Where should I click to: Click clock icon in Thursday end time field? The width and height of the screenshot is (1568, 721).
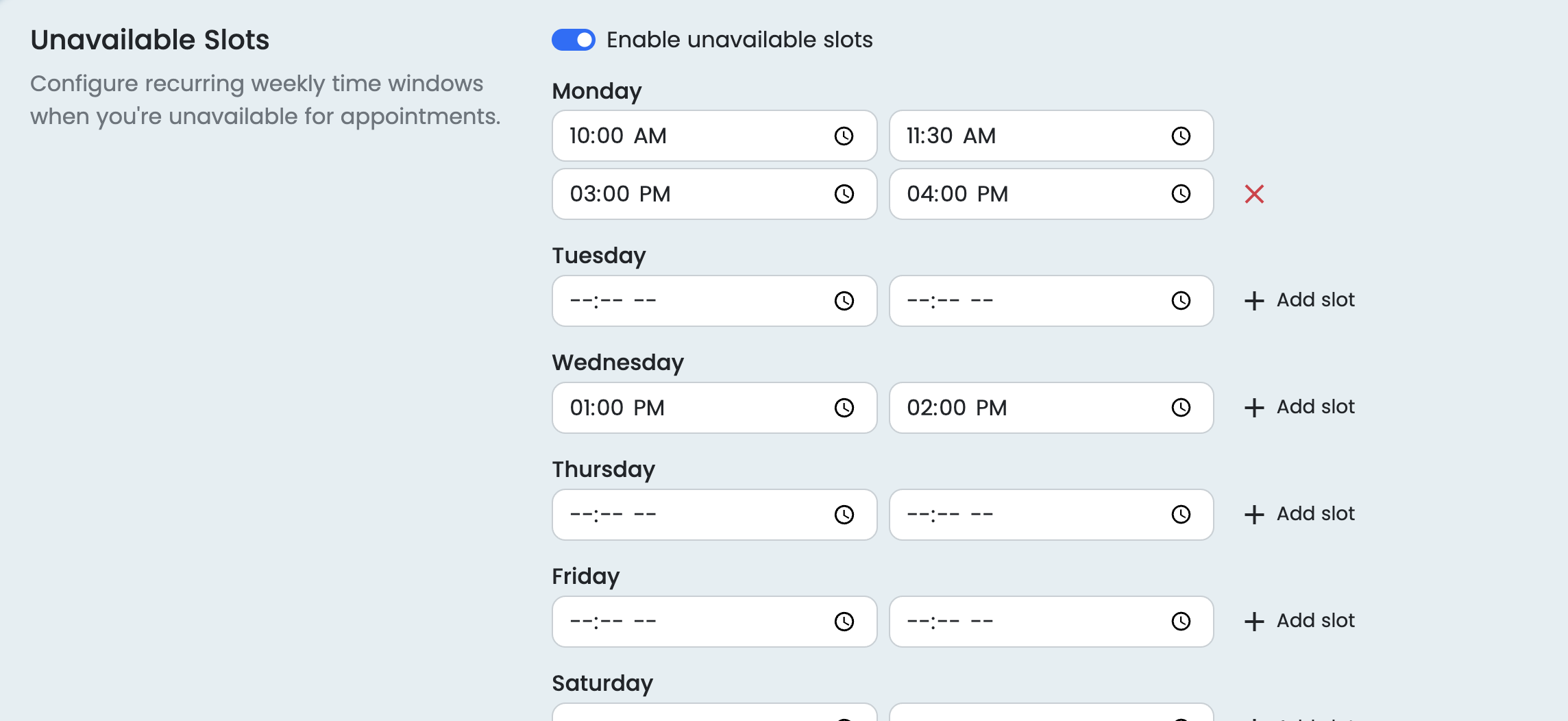[1181, 515]
